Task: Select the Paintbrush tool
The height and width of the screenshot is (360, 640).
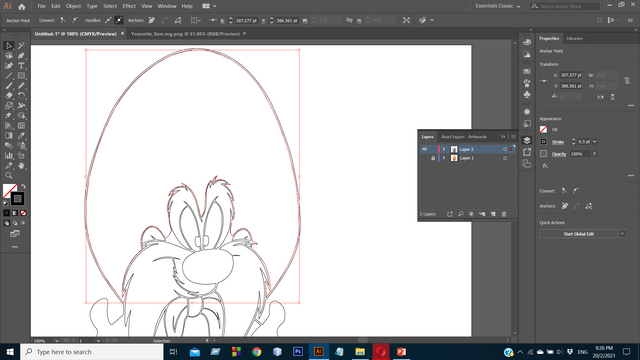Action: click(9, 86)
